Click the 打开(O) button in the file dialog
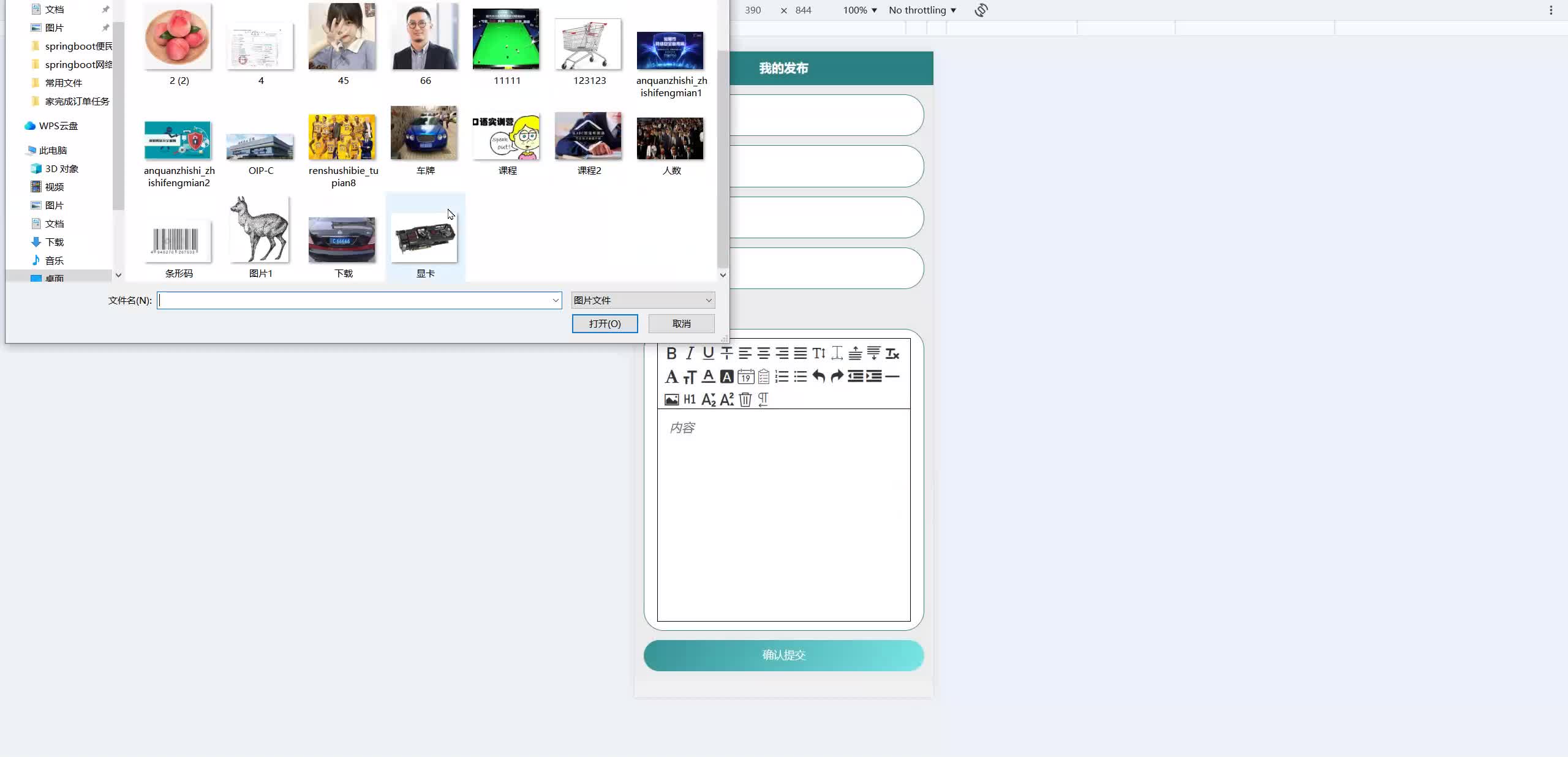The width and height of the screenshot is (1568, 757). [604, 323]
